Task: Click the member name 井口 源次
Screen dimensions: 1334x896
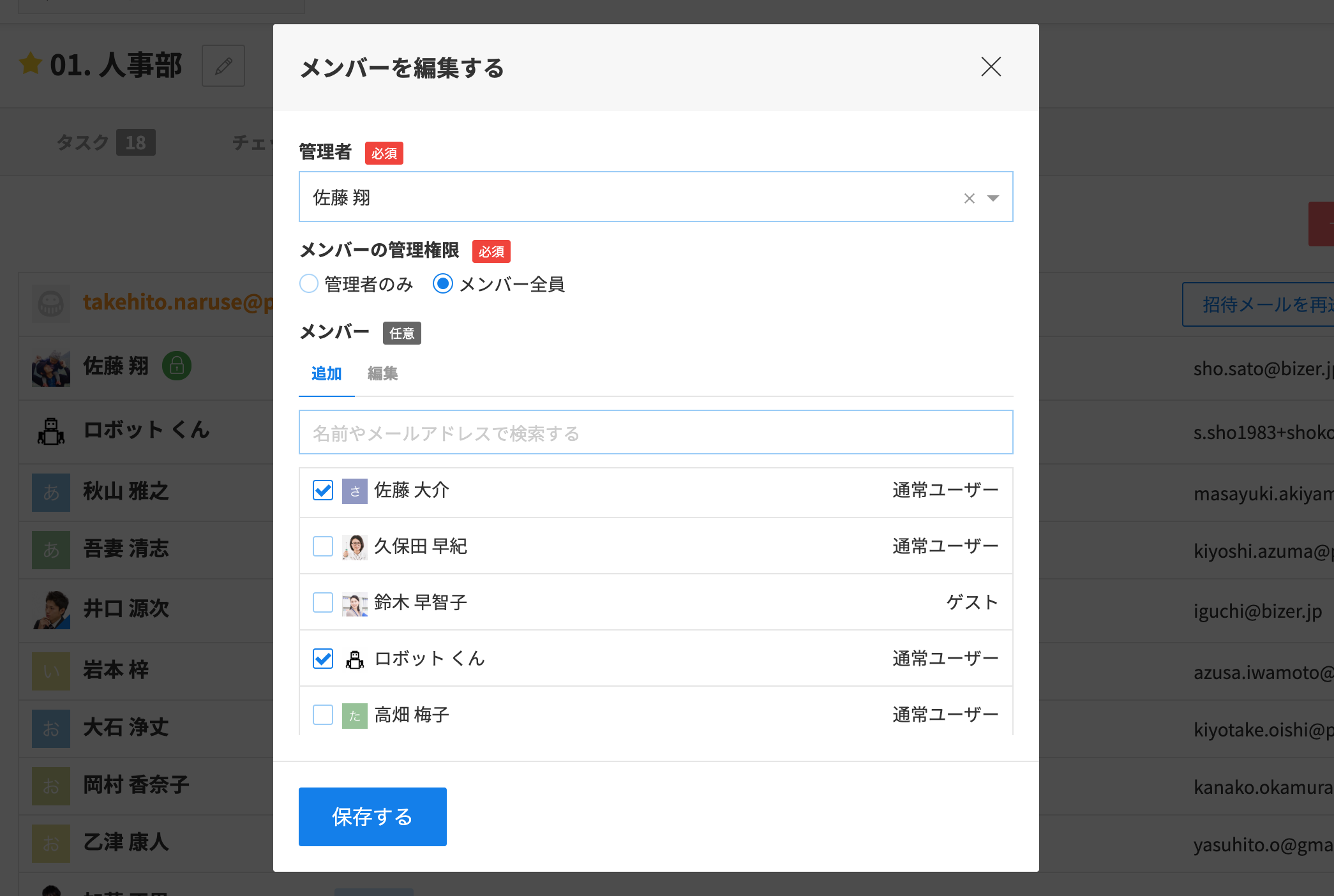Action: (x=126, y=609)
